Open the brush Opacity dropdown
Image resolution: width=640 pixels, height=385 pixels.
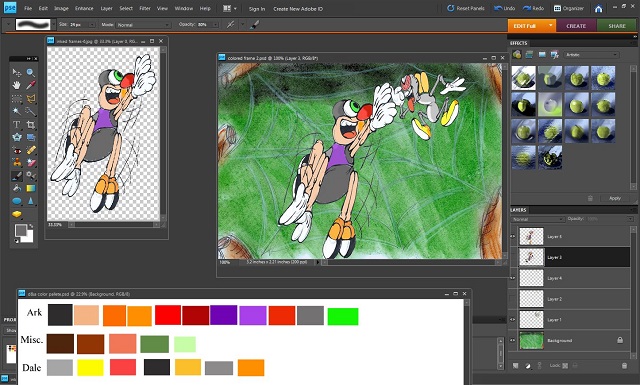(x=216, y=25)
